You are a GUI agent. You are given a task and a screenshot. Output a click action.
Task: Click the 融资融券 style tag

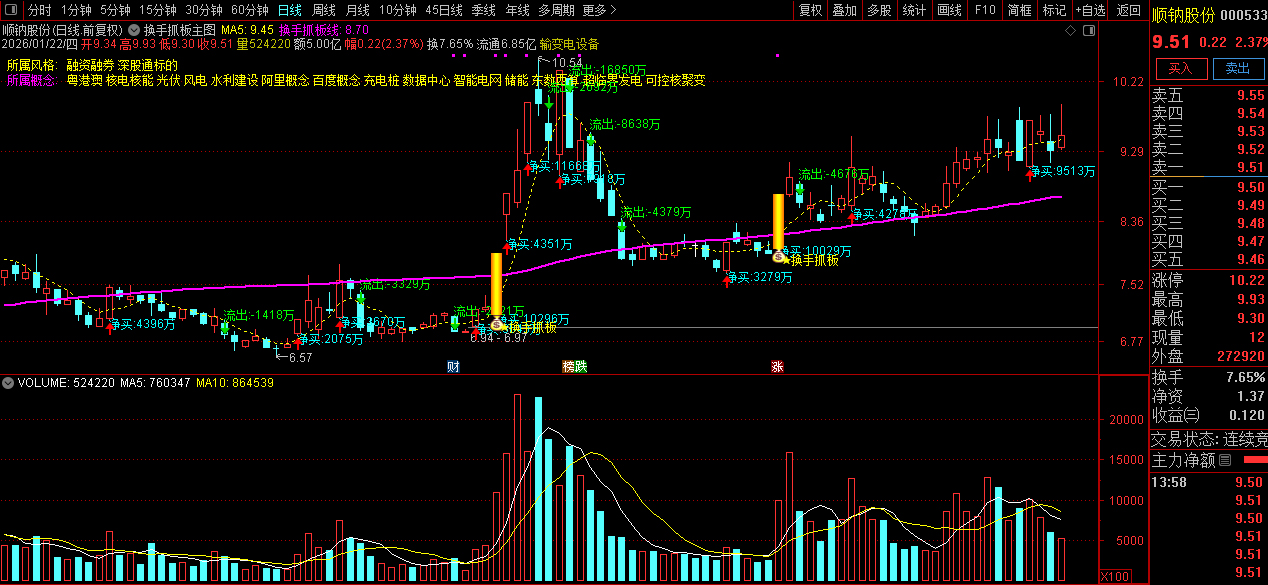pyautogui.click(x=90, y=64)
